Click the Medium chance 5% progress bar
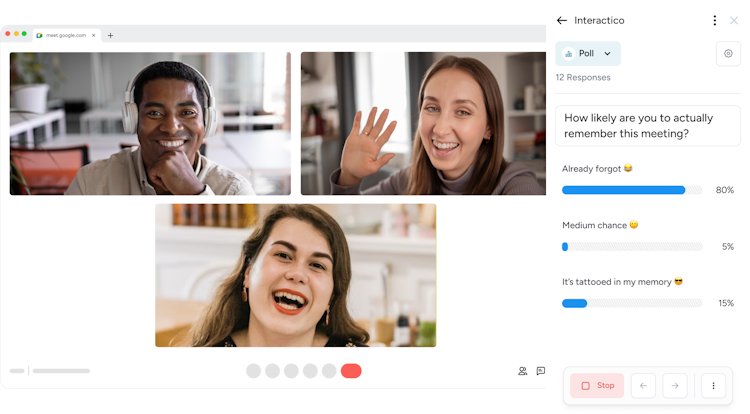Viewport: 750px width, 414px height. tap(632, 247)
